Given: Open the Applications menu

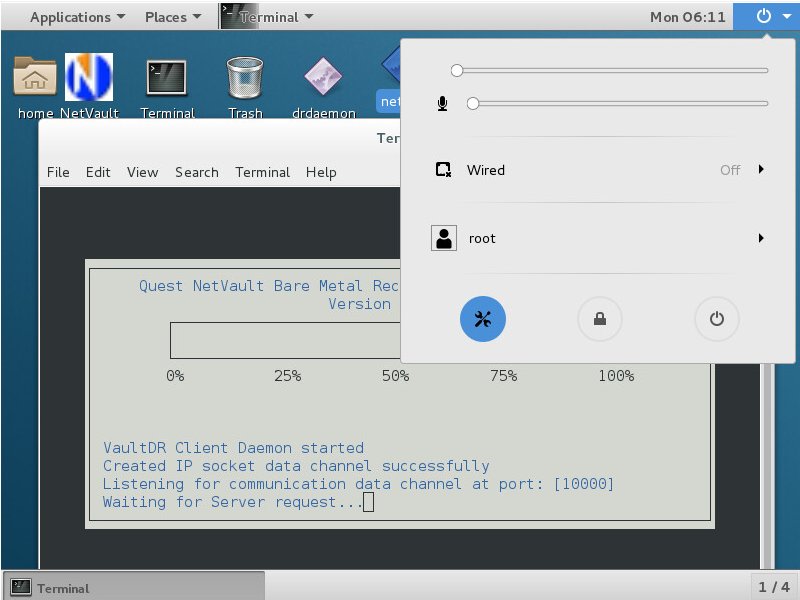Looking at the screenshot, I should point(78,17).
